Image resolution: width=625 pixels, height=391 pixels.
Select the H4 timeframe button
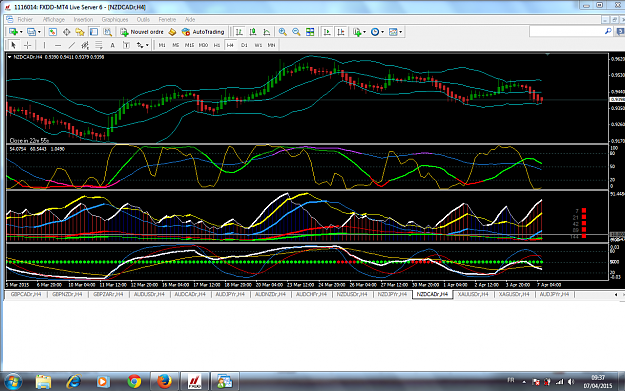coord(230,45)
